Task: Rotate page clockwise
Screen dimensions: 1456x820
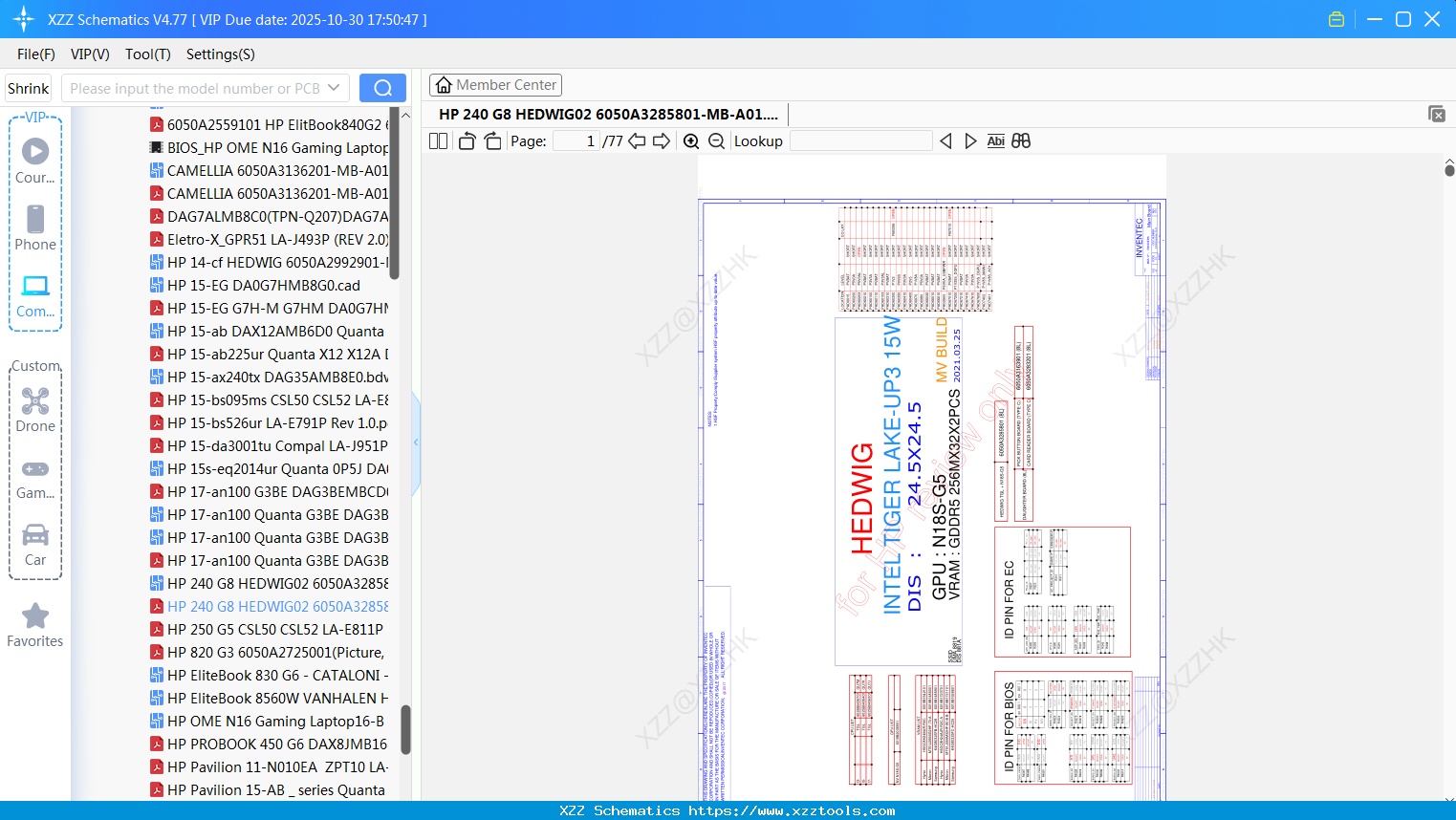Action: pos(492,140)
